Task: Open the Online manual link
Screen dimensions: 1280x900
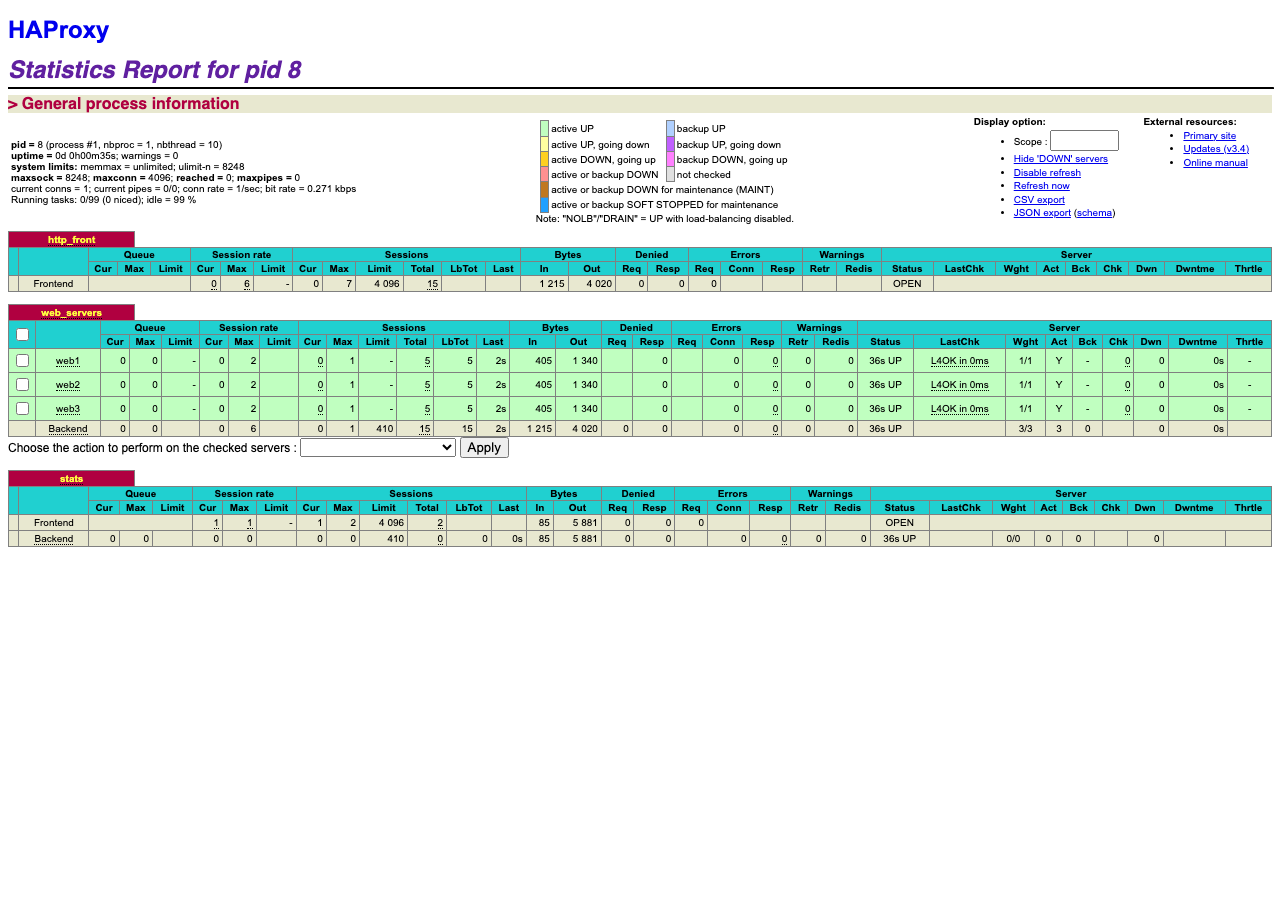Action: (x=1215, y=163)
